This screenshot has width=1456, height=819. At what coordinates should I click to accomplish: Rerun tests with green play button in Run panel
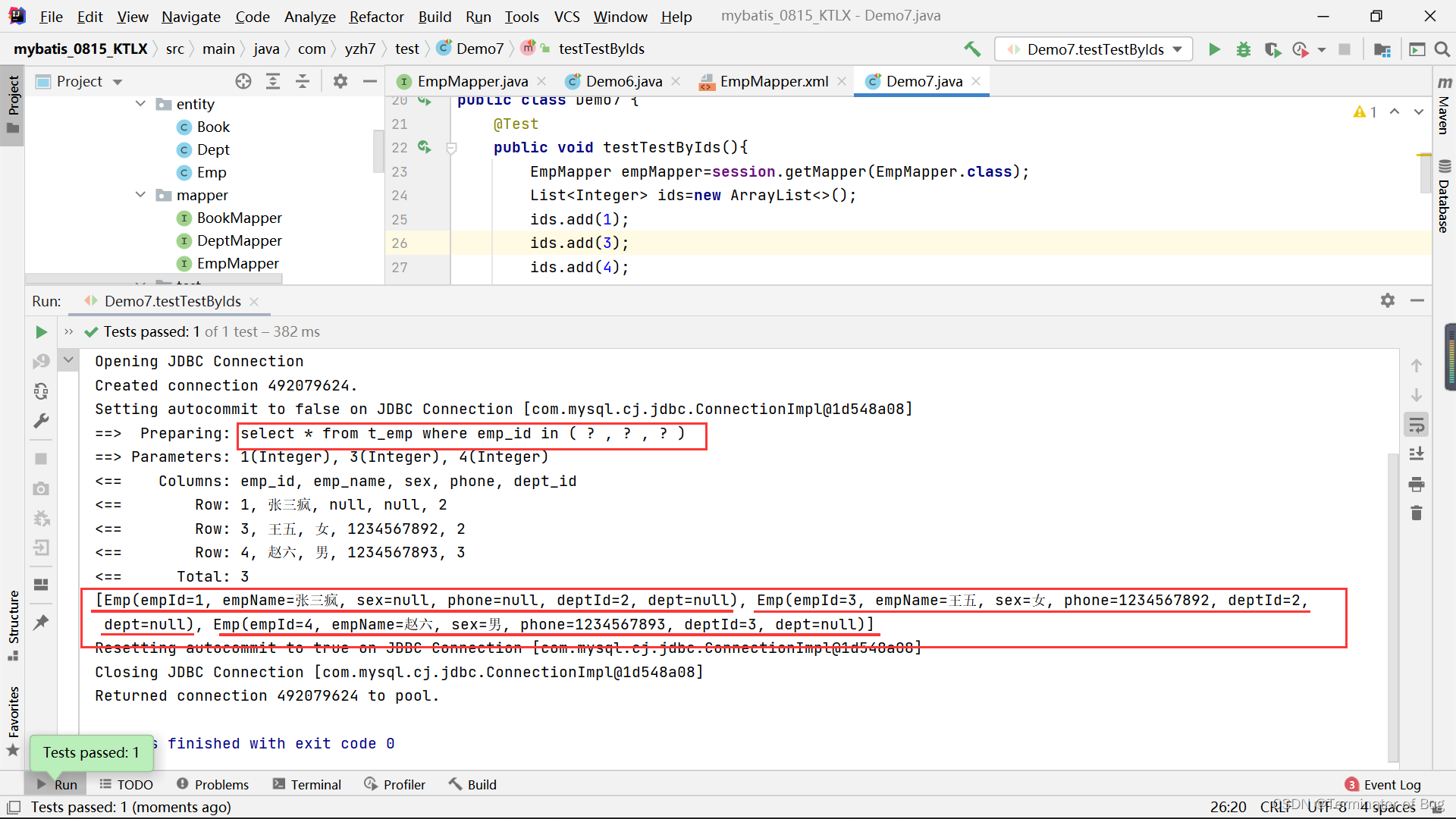pos(41,332)
